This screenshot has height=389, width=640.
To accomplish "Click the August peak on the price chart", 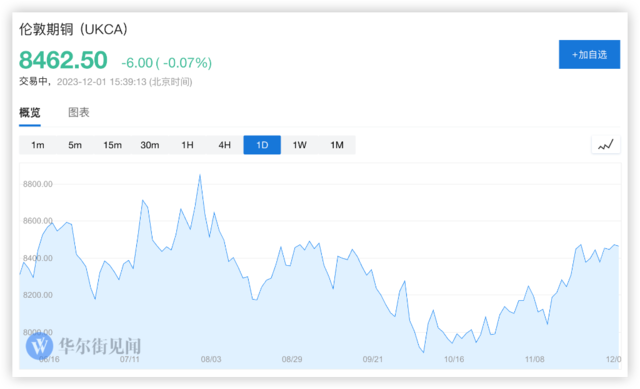I will click(200, 176).
